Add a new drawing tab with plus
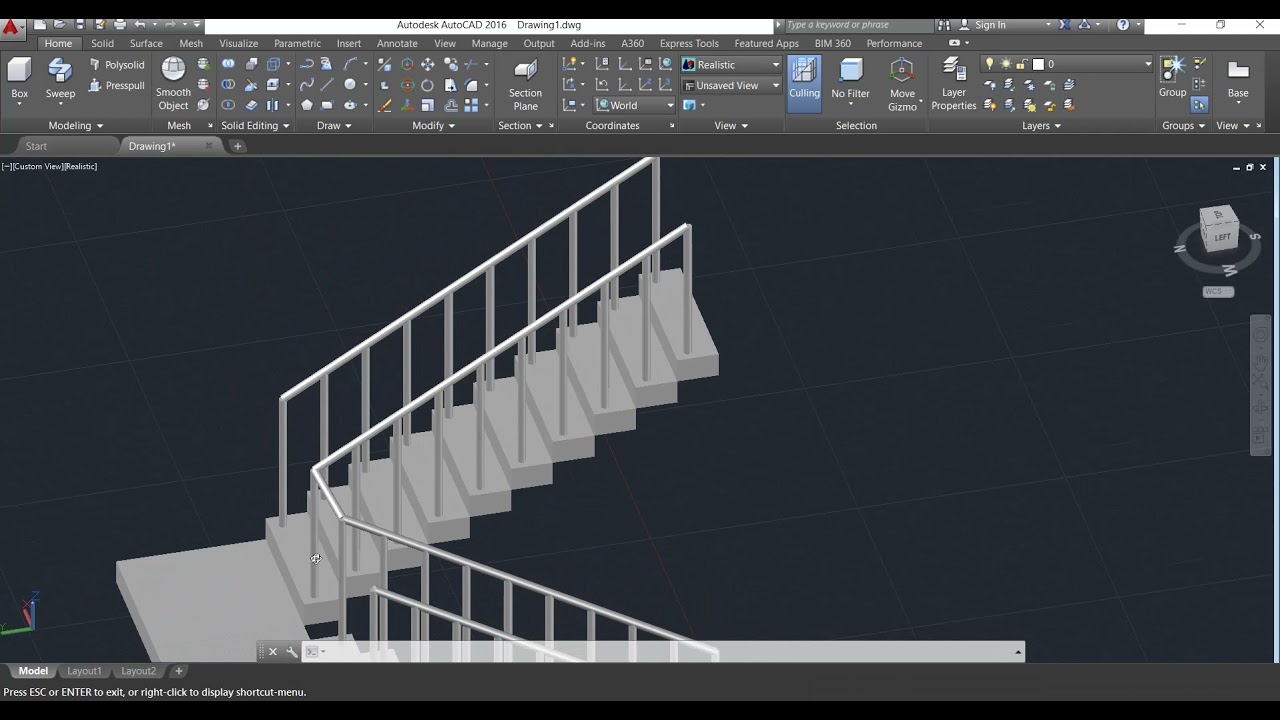Image resolution: width=1280 pixels, height=720 pixels. (238, 146)
